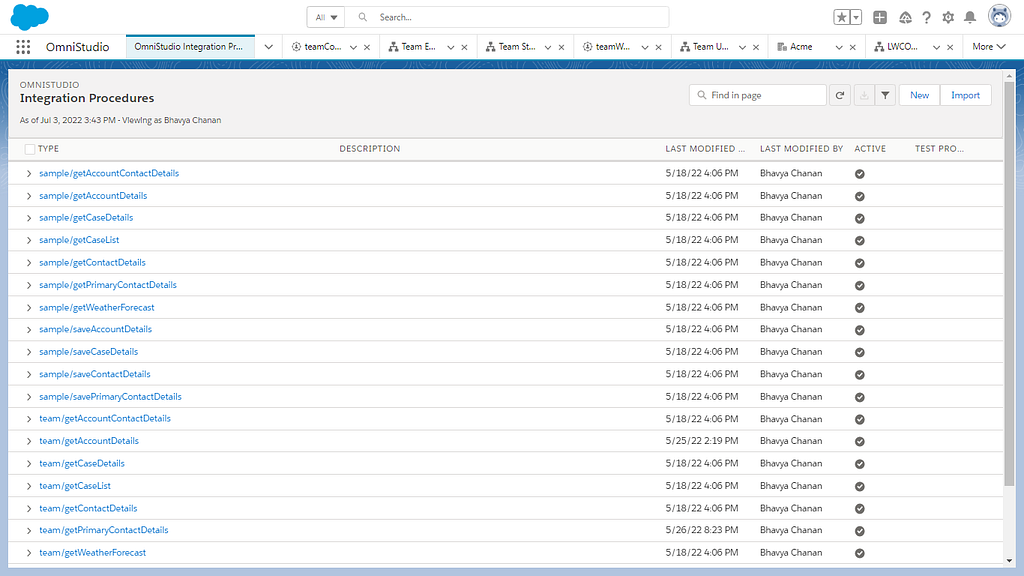
Task: Close the Acme tab
Action: [x=852, y=47]
